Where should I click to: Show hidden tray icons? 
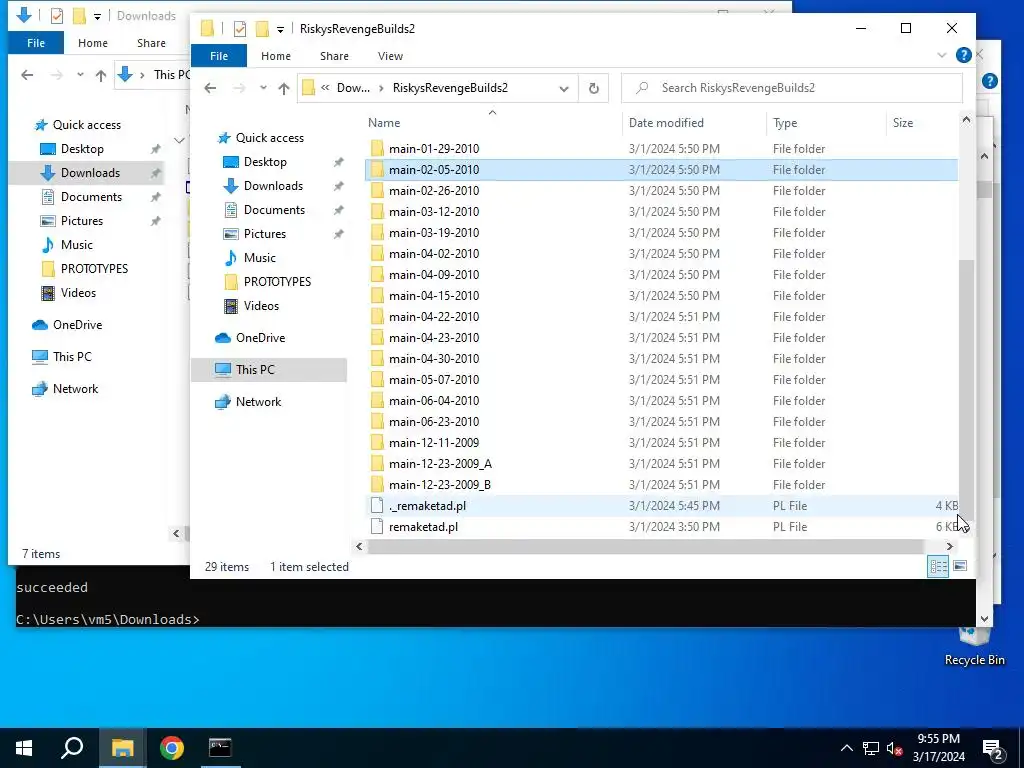(x=846, y=748)
